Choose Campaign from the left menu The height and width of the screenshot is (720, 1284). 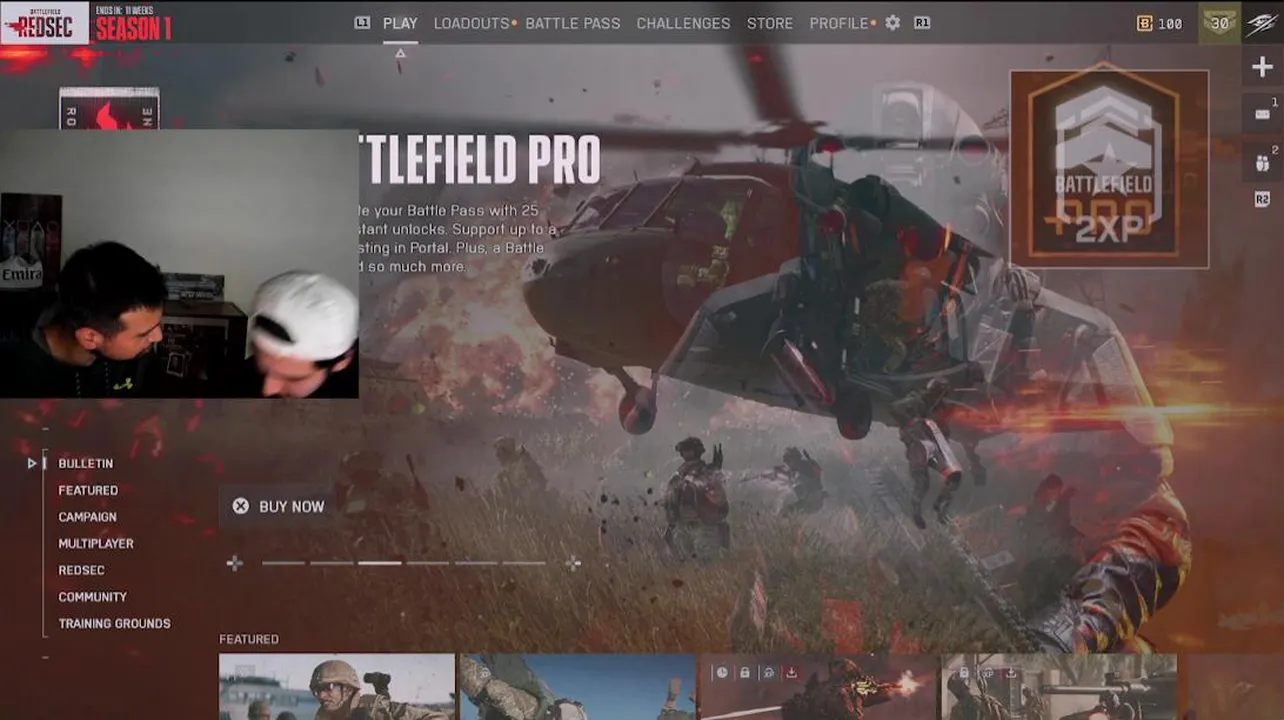click(88, 517)
